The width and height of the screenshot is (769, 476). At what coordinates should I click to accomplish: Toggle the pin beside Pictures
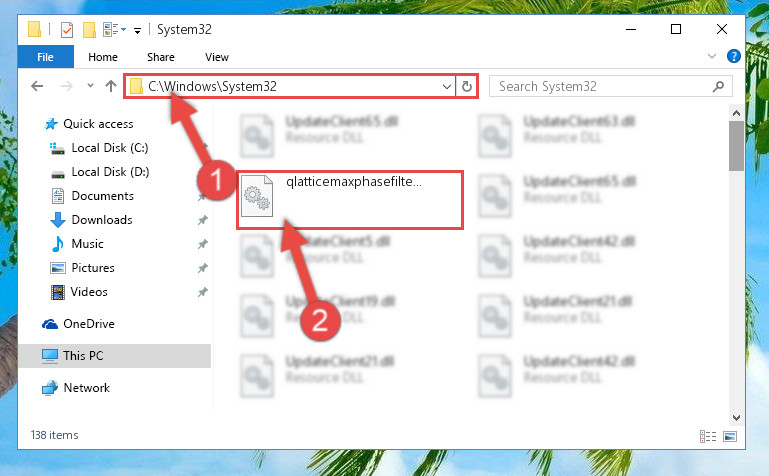click(x=203, y=268)
